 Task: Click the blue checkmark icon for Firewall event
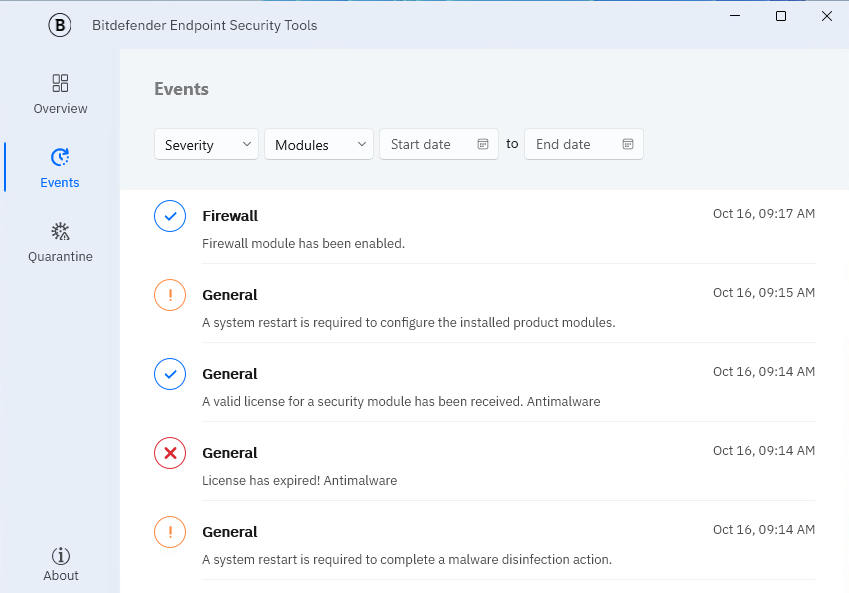click(170, 216)
